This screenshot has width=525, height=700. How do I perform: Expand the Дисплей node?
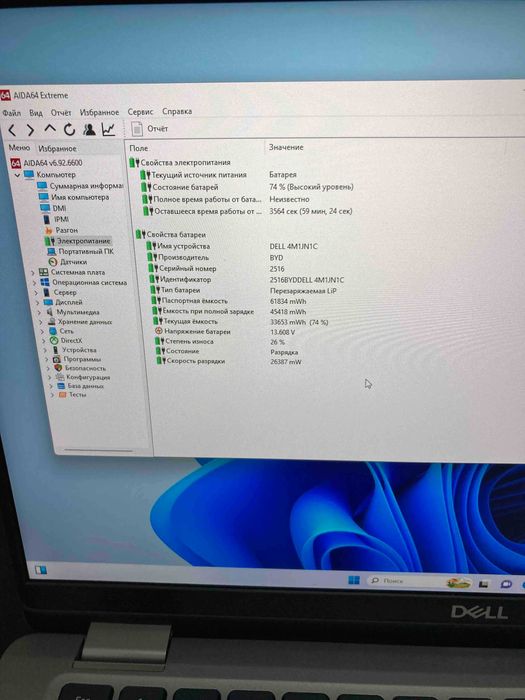pos(38,303)
